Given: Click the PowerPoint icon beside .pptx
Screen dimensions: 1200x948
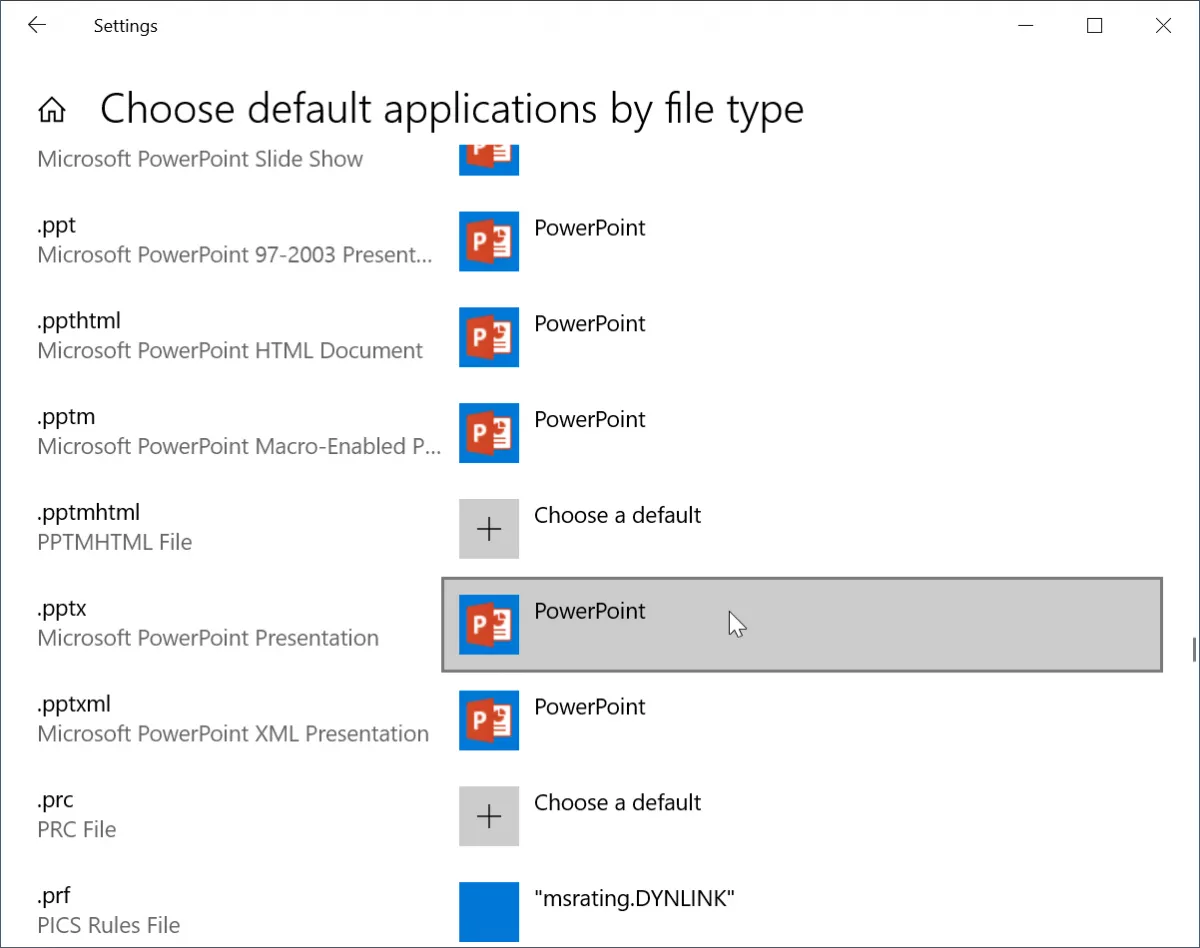Looking at the screenshot, I should [x=489, y=625].
